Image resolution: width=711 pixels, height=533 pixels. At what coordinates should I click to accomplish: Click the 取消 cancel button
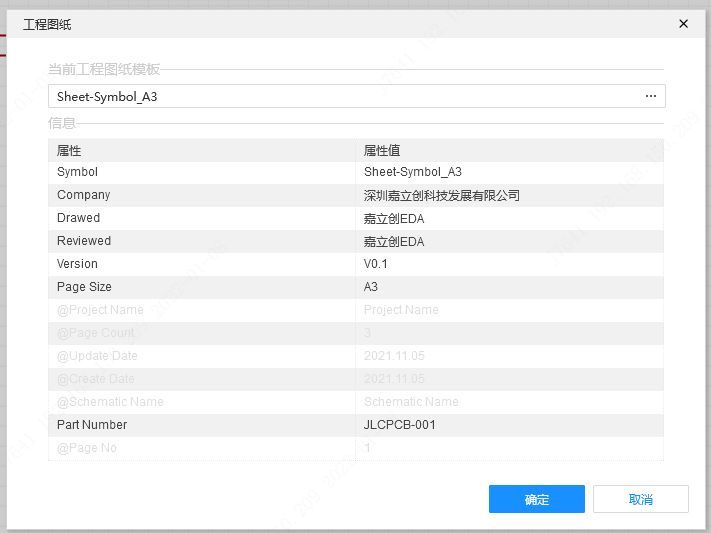point(640,499)
